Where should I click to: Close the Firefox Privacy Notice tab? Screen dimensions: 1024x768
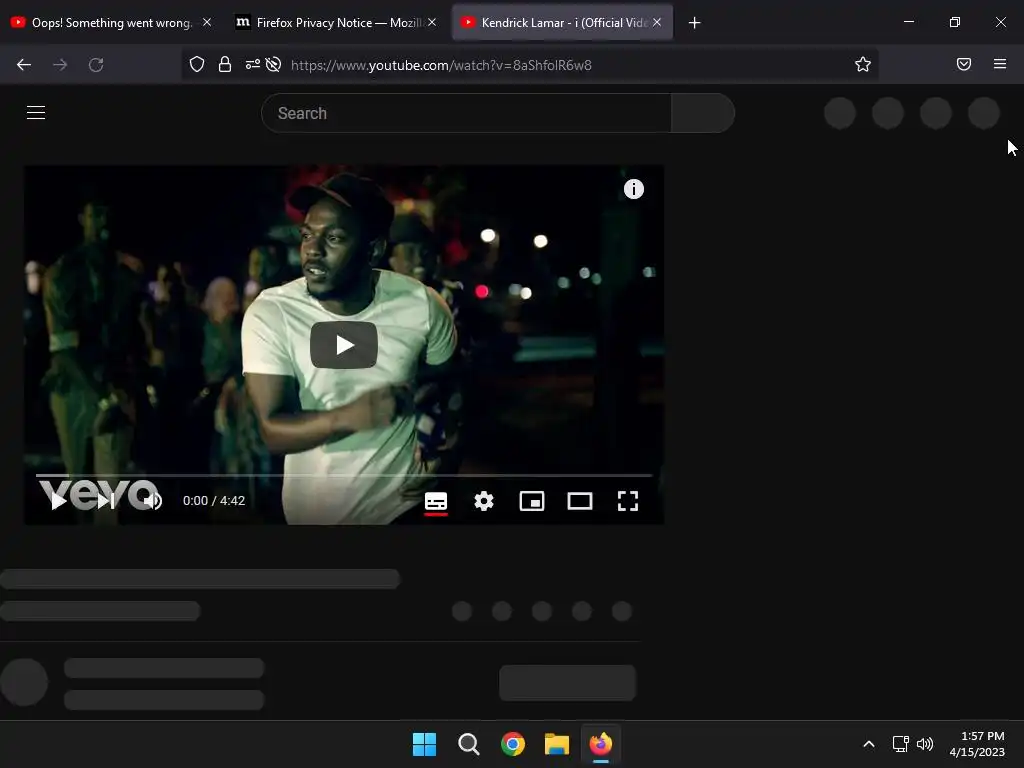pyautogui.click(x=432, y=22)
